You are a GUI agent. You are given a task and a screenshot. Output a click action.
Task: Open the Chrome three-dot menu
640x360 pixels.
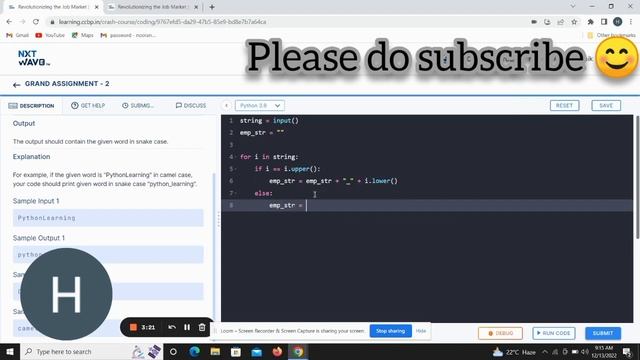pos(631,22)
